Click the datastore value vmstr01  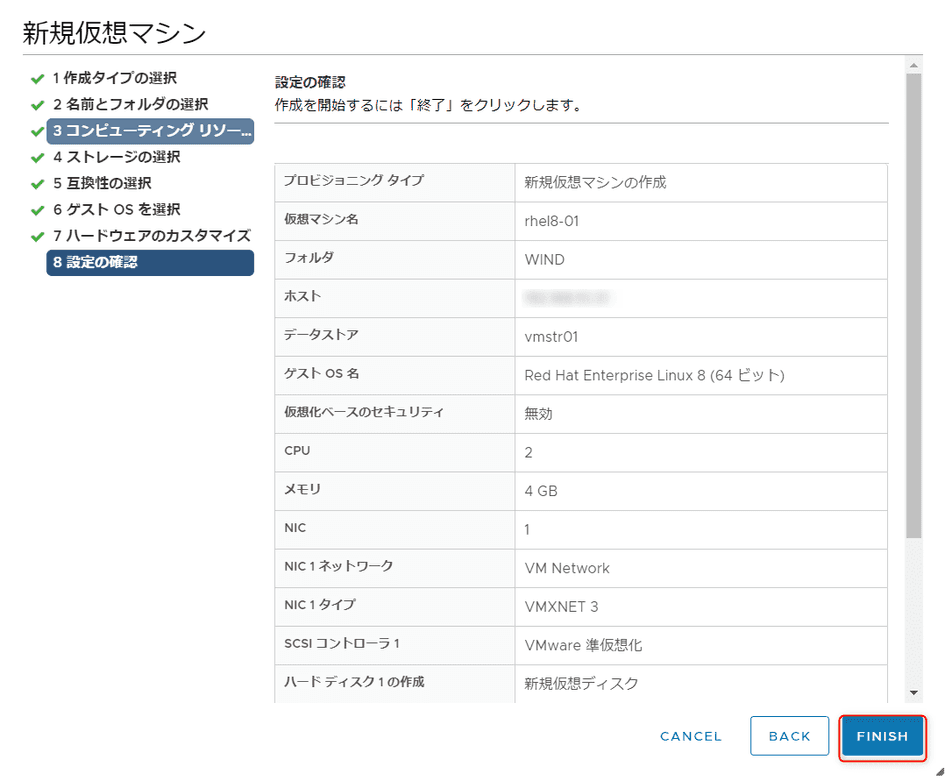(551, 337)
